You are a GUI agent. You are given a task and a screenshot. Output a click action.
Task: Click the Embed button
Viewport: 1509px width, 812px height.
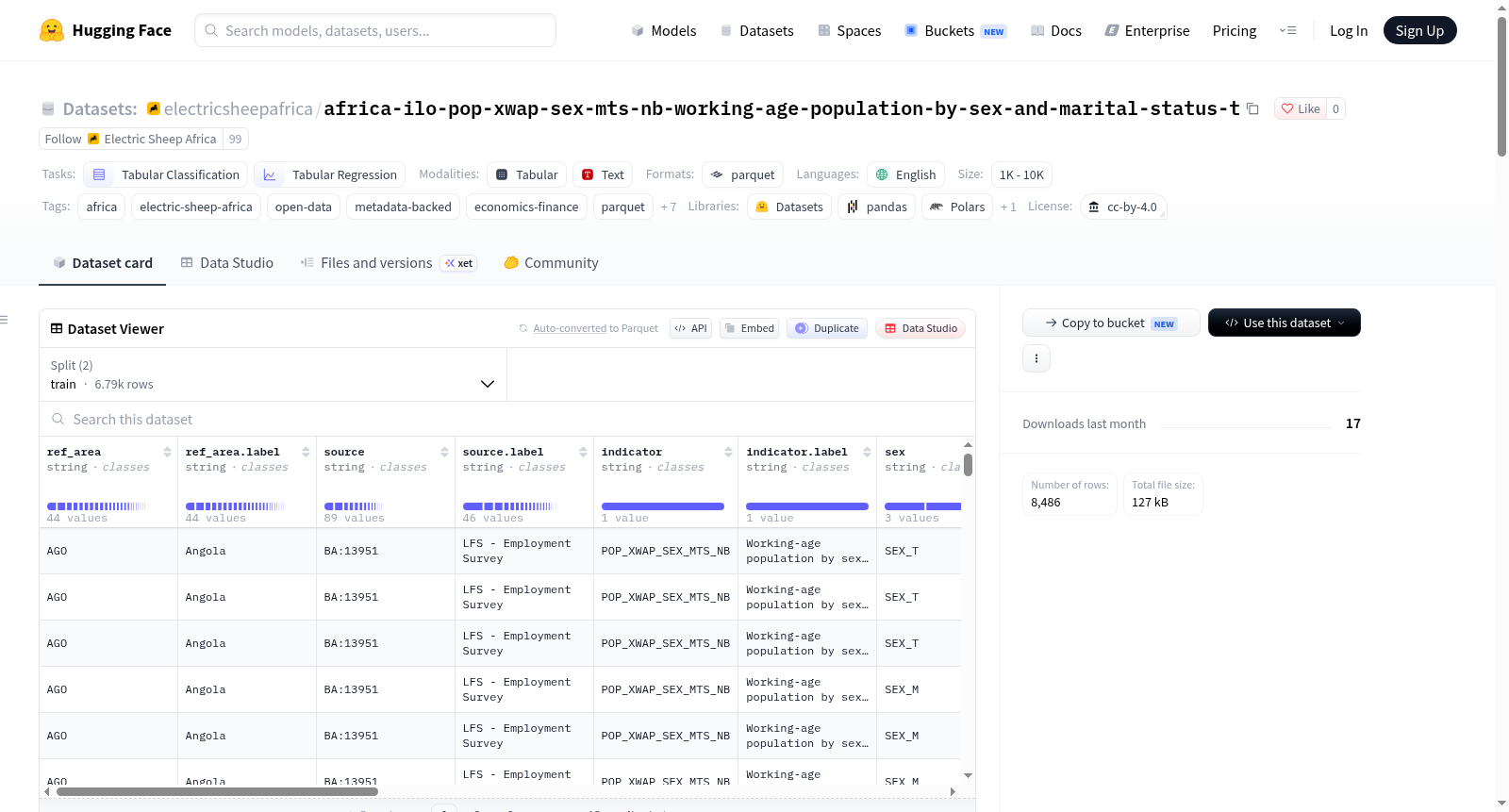click(x=749, y=328)
